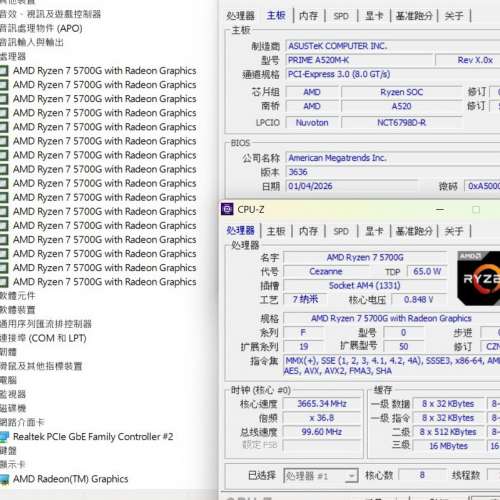Select AMD Radeon(TM) Graphics display adapter
Image resolution: width=500 pixels, height=500 pixels.
coord(70,479)
